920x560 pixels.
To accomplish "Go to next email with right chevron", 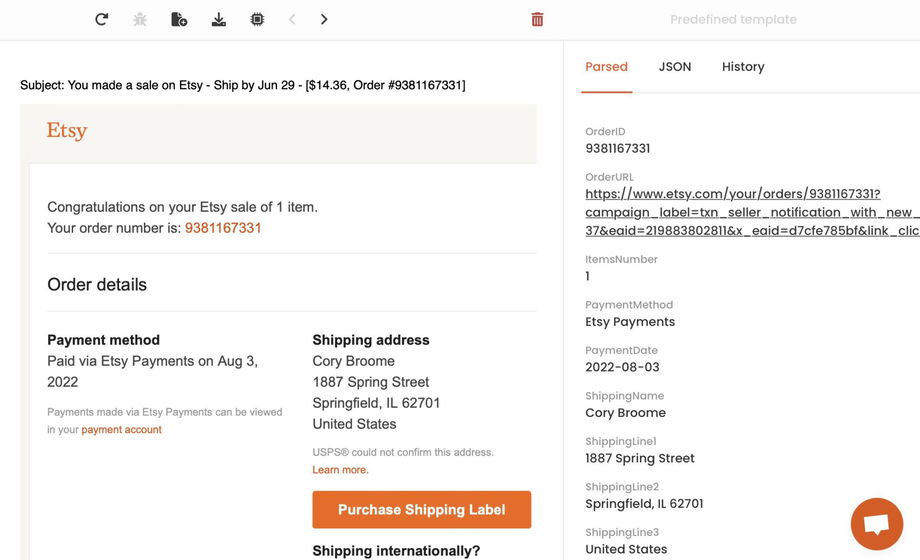I will click(324, 19).
